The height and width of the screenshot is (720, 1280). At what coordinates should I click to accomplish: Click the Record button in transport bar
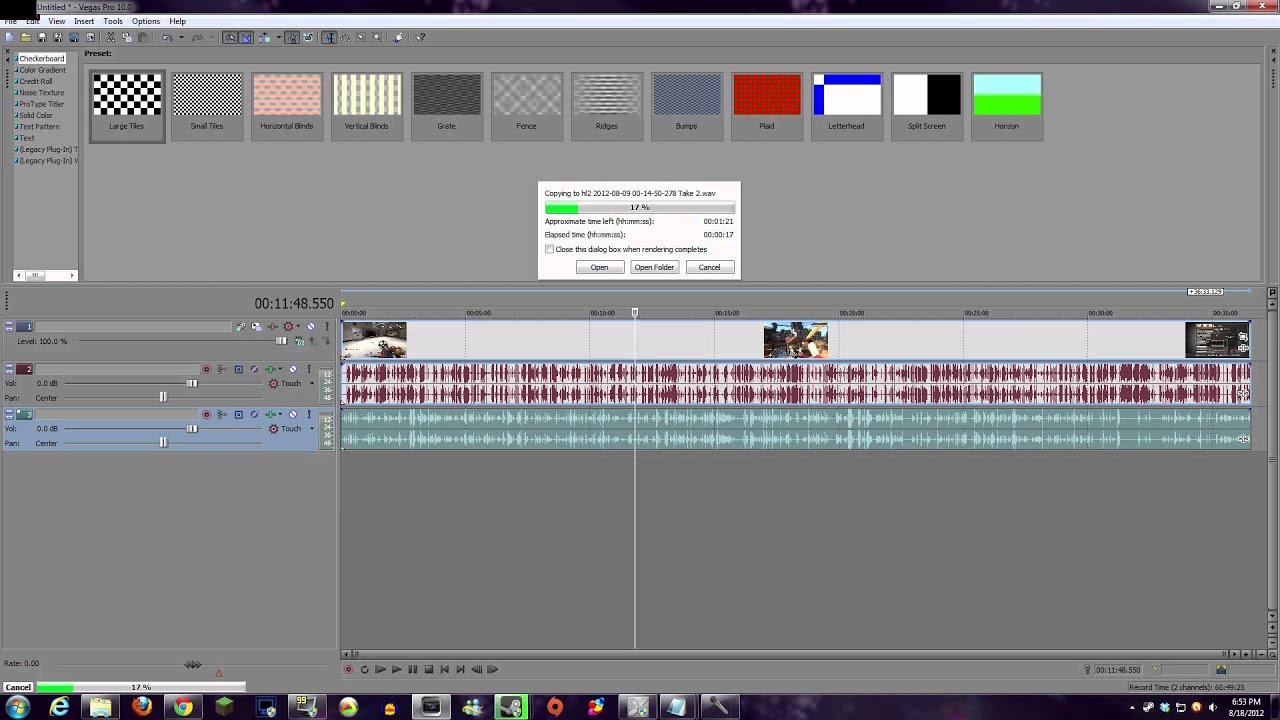(x=348, y=670)
